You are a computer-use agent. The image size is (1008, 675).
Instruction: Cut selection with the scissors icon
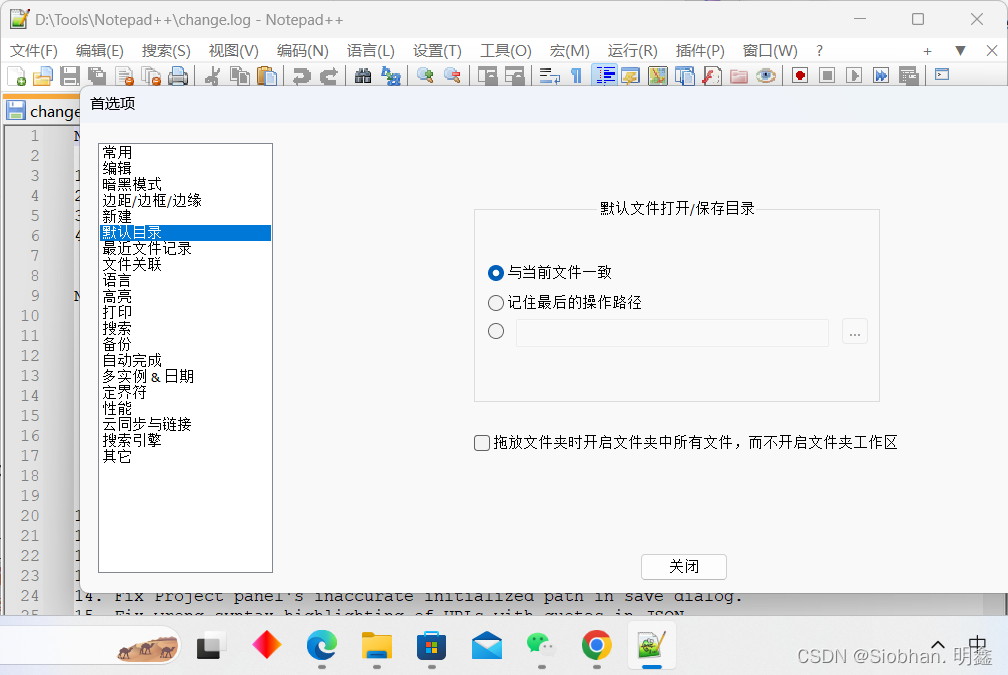click(212, 76)
